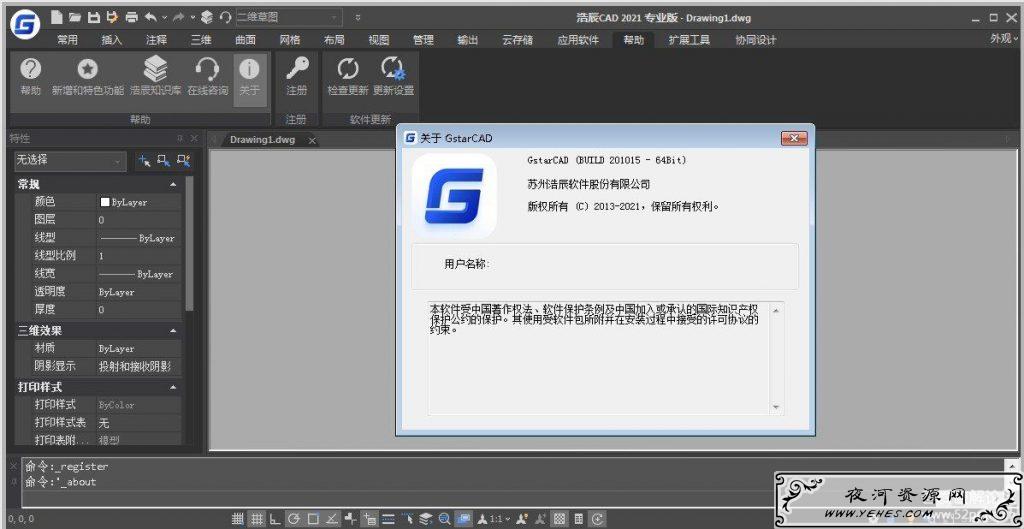
Task: Toggle dynamic UCS plus icon in status bar
Action: [x=351, y=519]
